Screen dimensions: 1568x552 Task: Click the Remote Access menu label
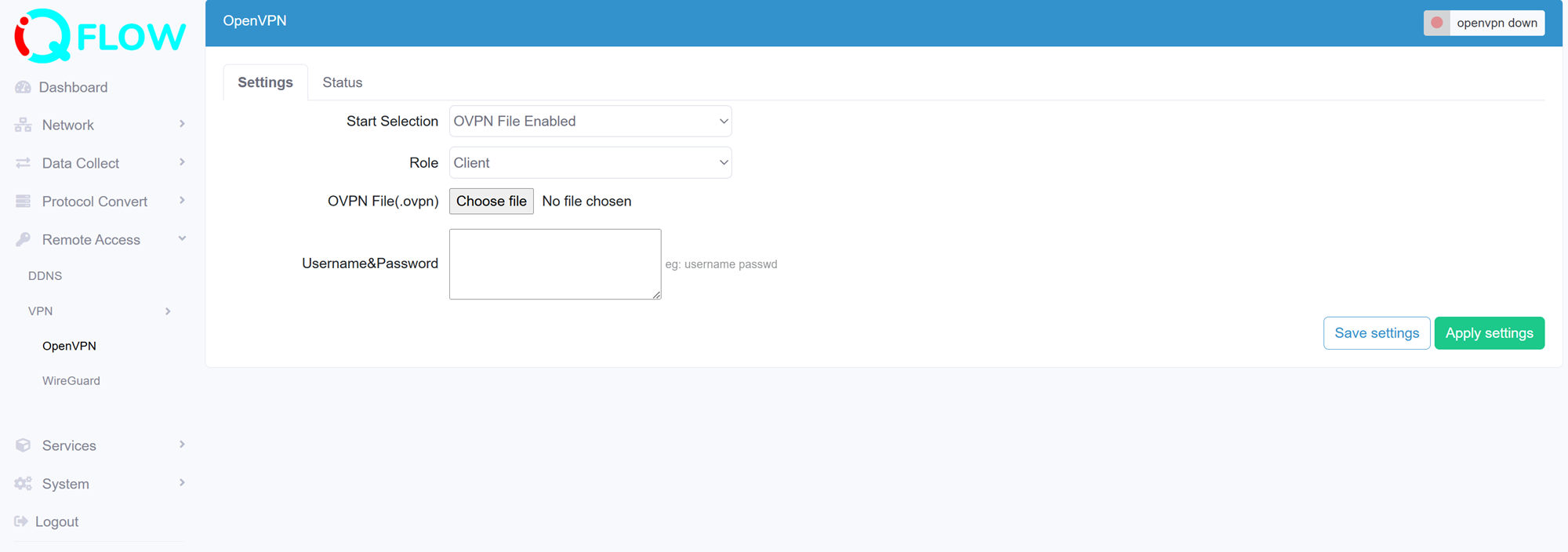click(91, 240)
